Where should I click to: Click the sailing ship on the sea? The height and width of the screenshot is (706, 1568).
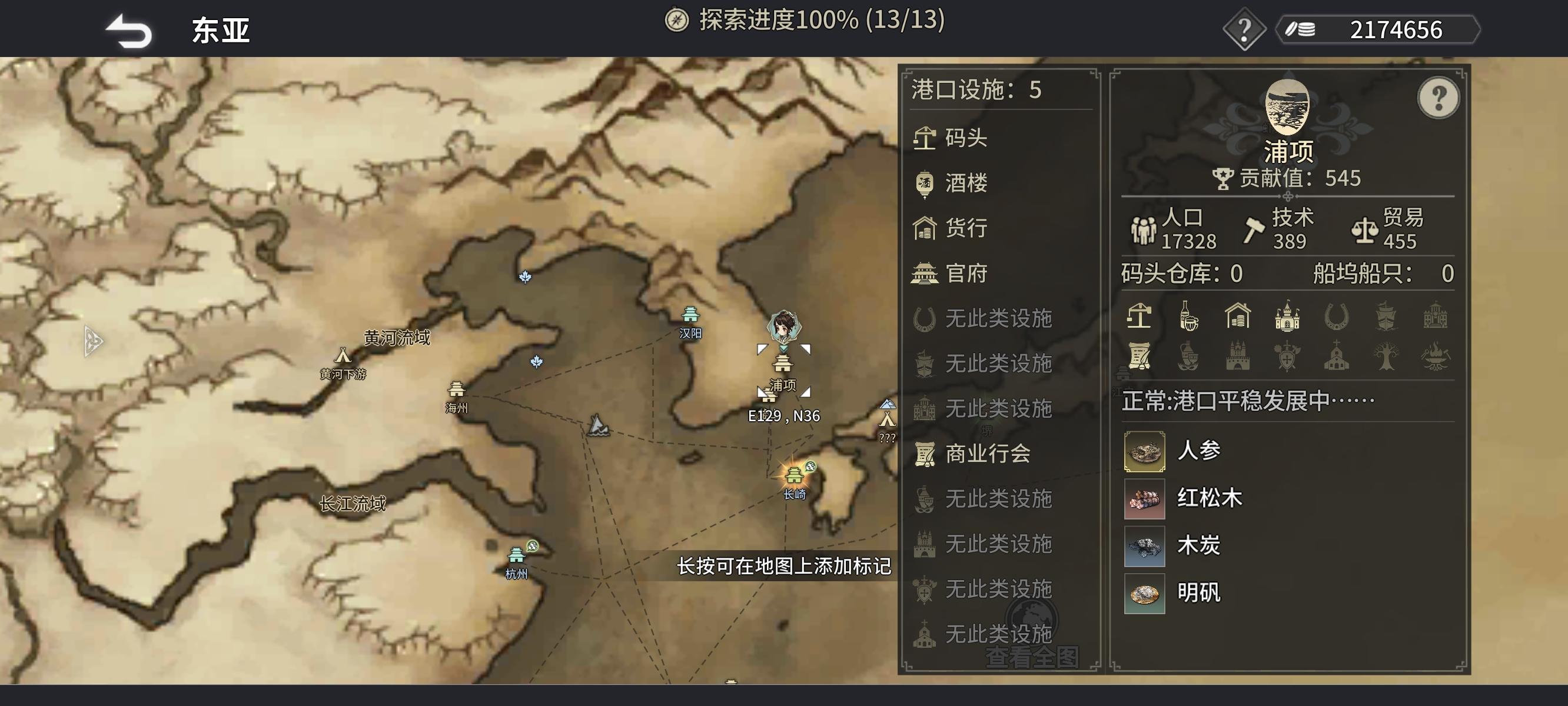click(597, 425)
